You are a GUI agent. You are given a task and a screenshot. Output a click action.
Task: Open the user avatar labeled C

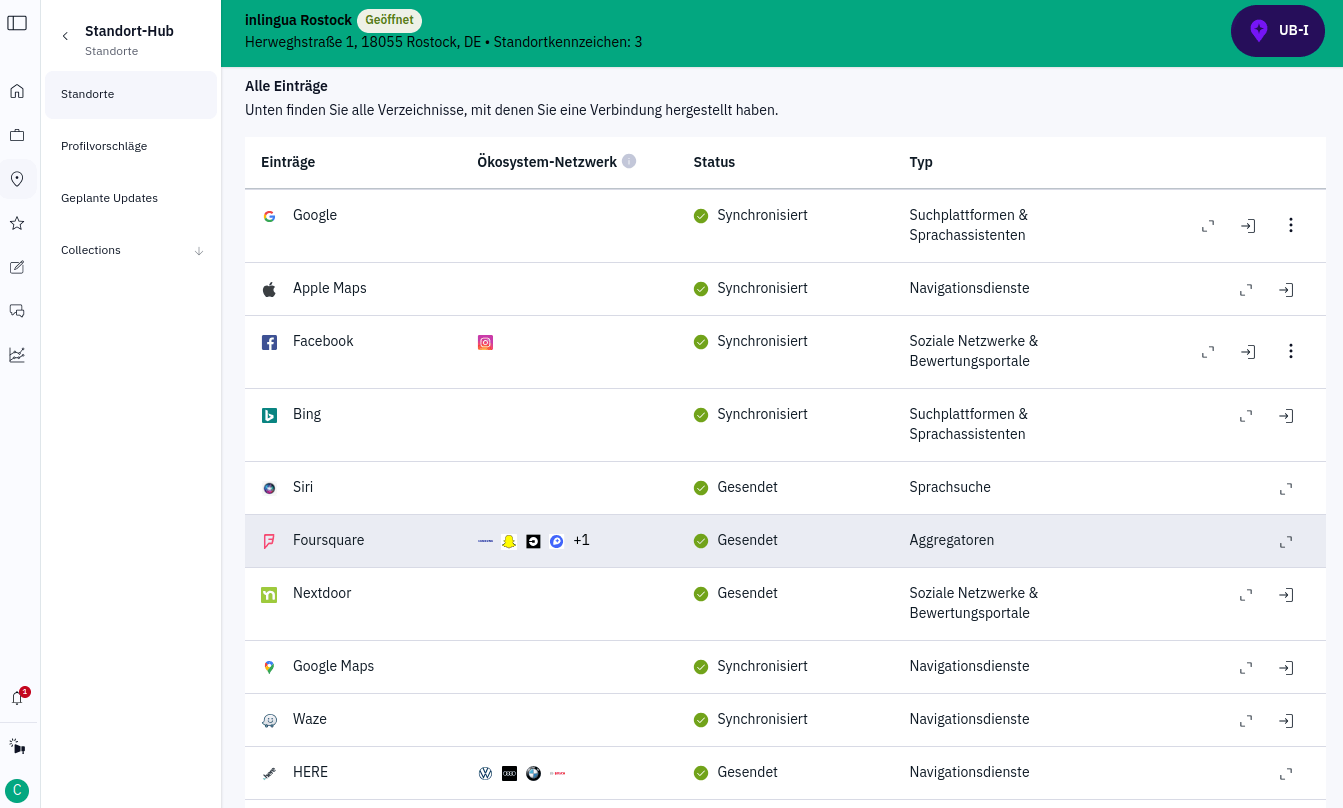coord(17,790)
